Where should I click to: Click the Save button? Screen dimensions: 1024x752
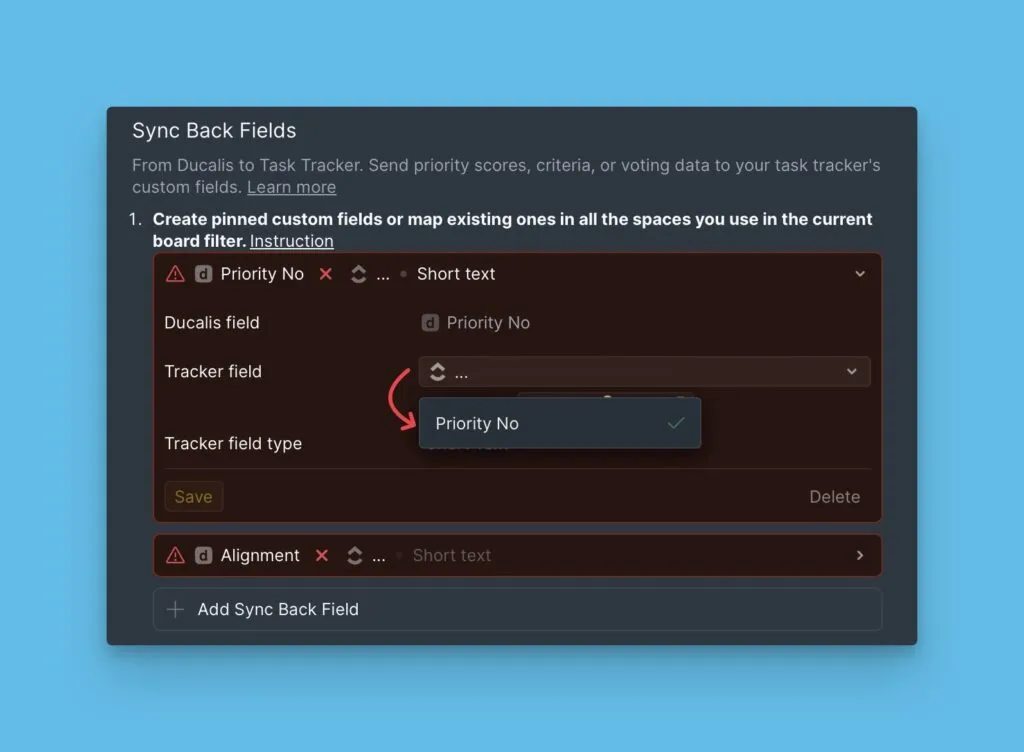pyautogui.click(x=193, y=496)
